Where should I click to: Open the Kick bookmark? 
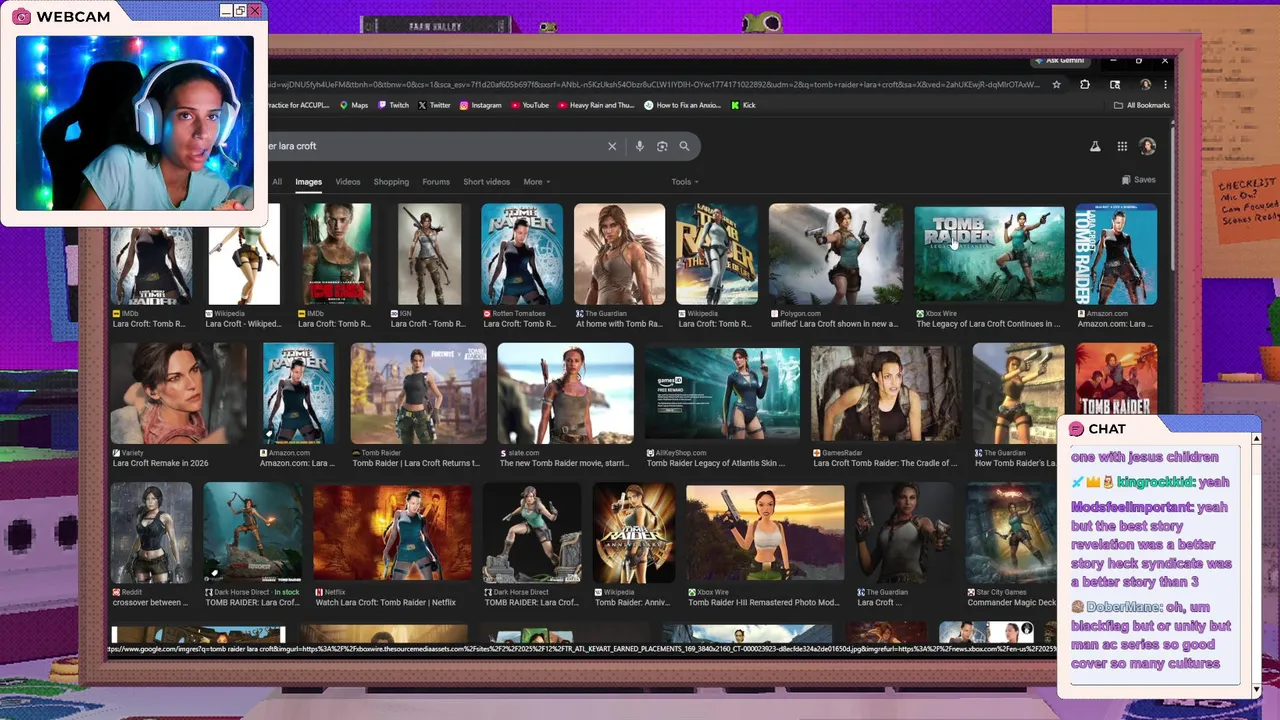point(743,105)
